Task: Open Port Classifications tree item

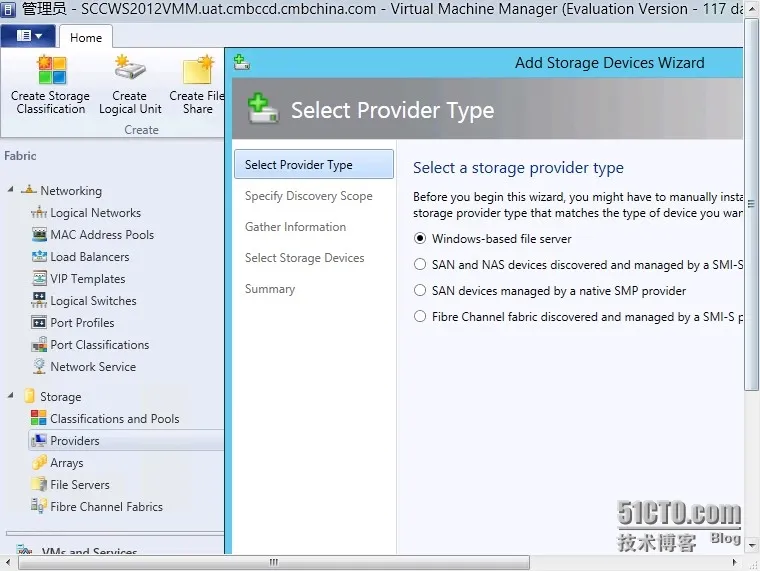Action: [100, 345]
